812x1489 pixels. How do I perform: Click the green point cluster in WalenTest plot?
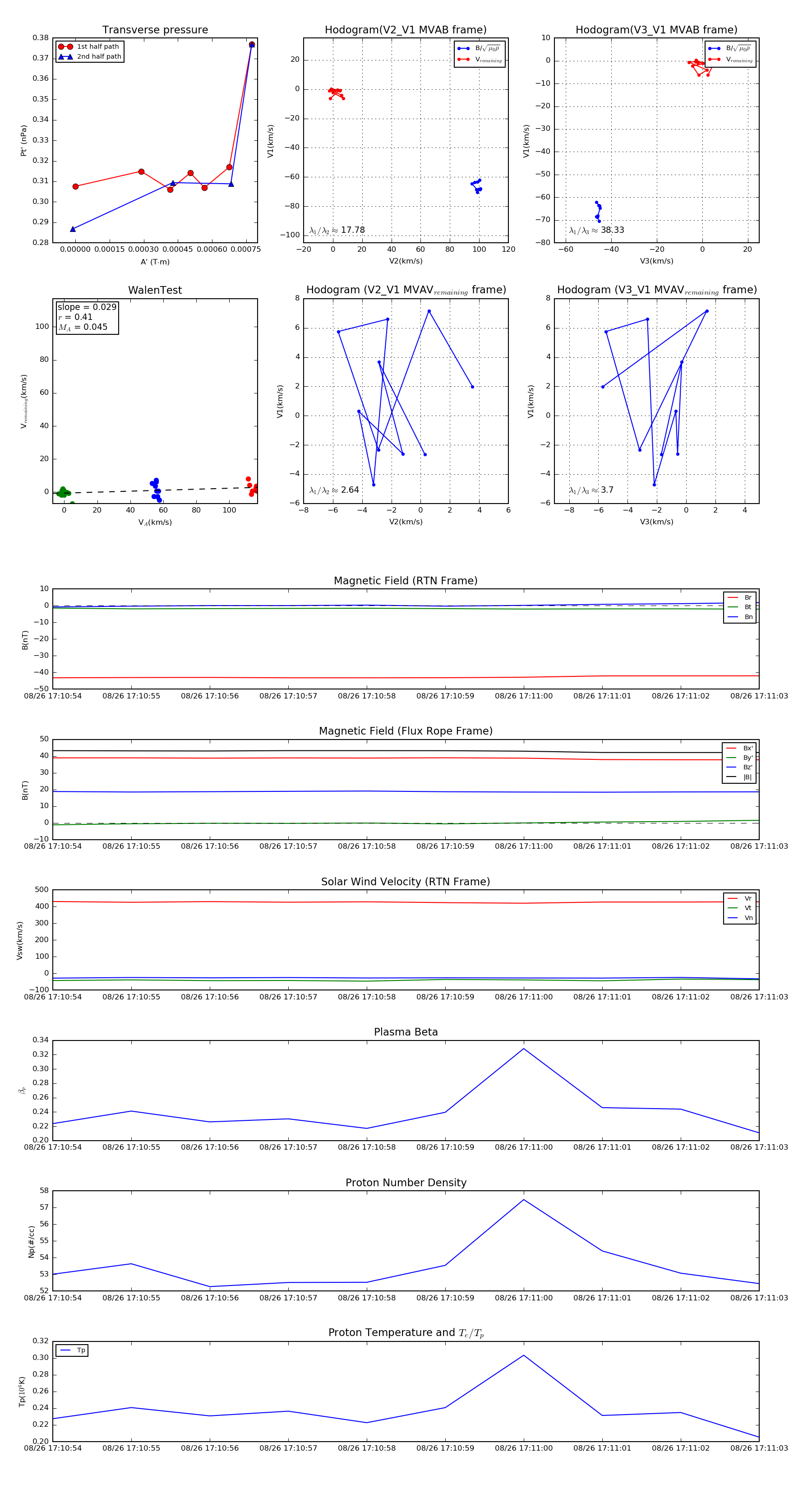[x=63, y=492]
